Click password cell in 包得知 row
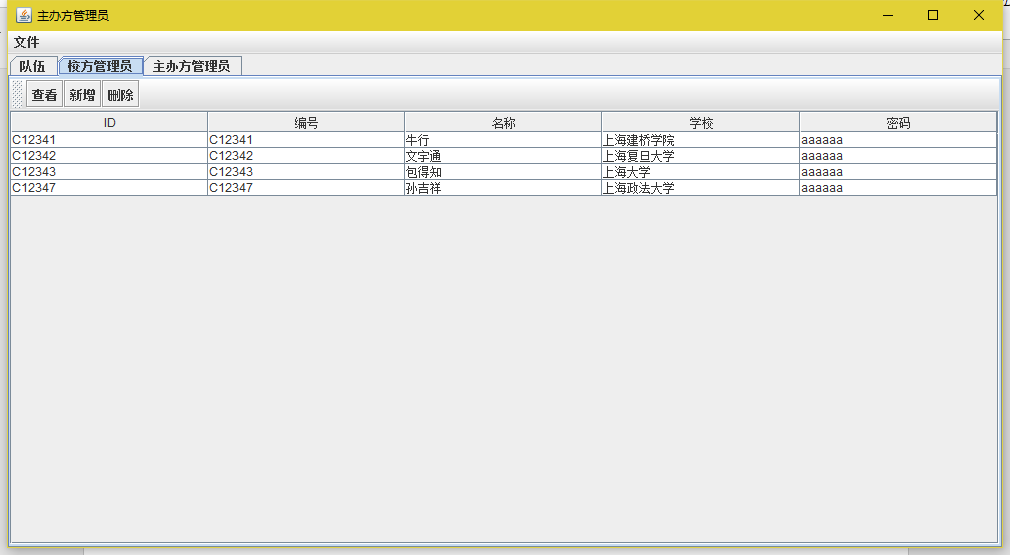Screen dimensions: 1010x555 [x=898, y=172]
